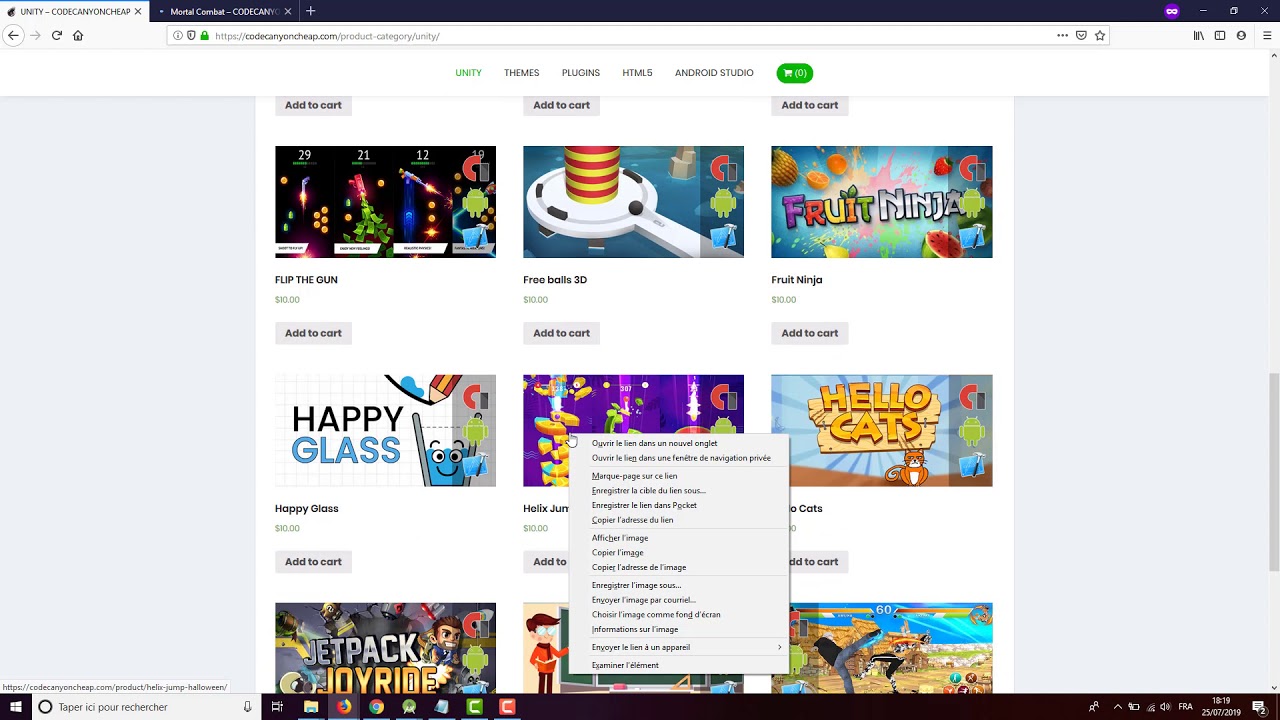Open the Firefox account icon

tap(1241, 35)
